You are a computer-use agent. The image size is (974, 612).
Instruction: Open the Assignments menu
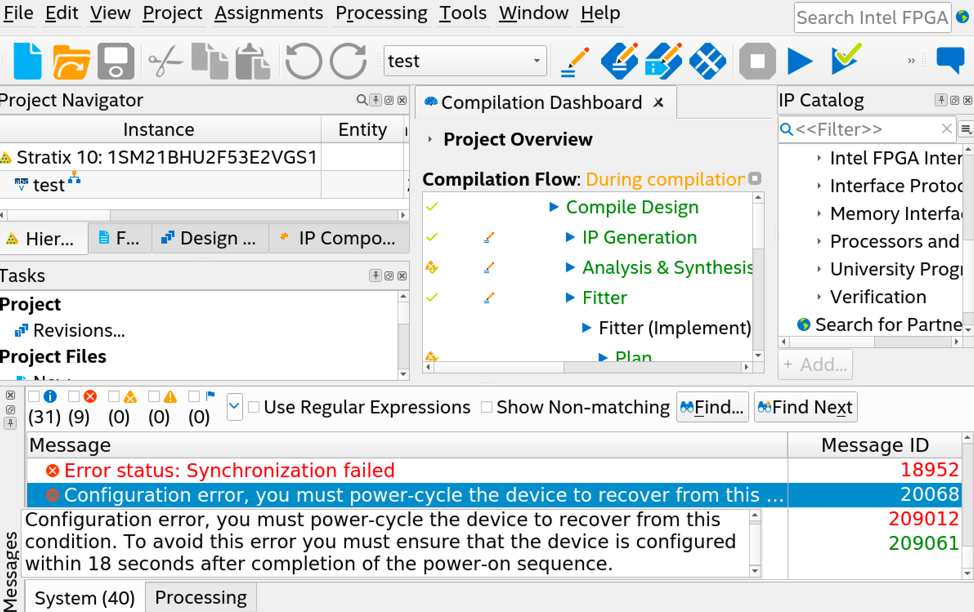(x=268, y=13)
